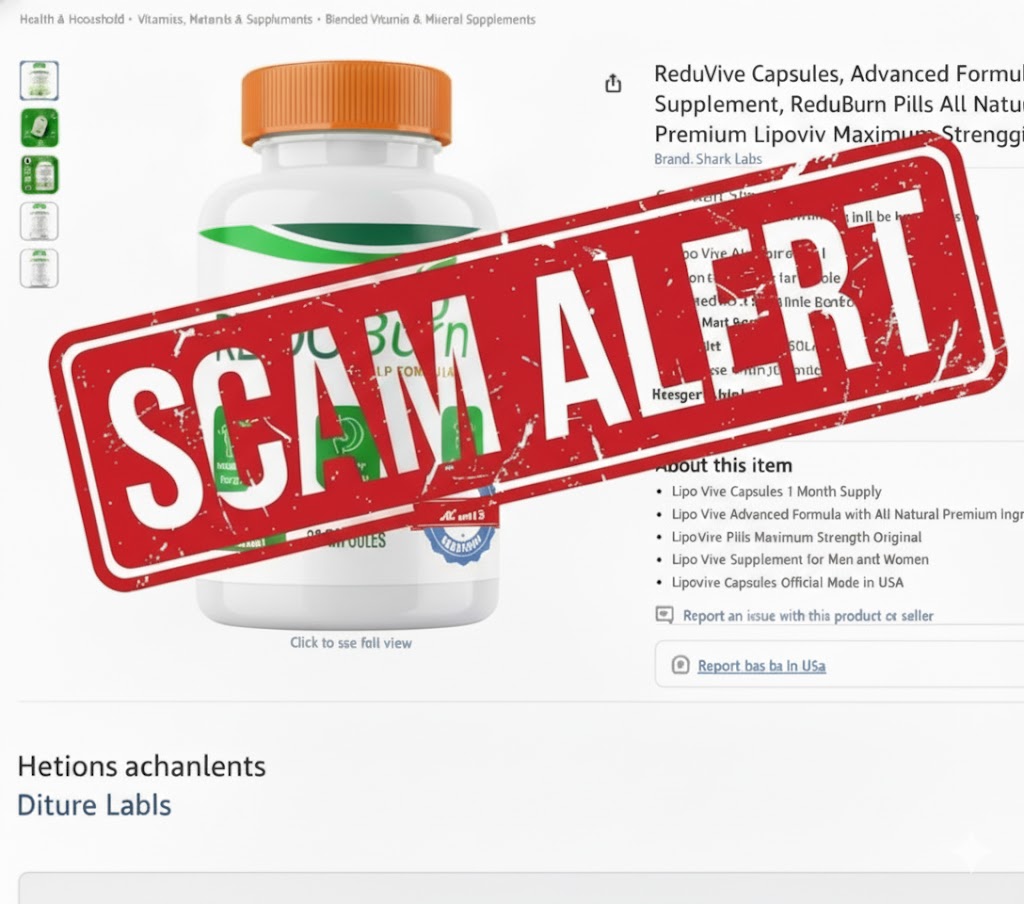The height and width of the screenshot is (904, 1024).
Task: Select the fifth bottle thumbnail
Action: [x=39, y=268]
